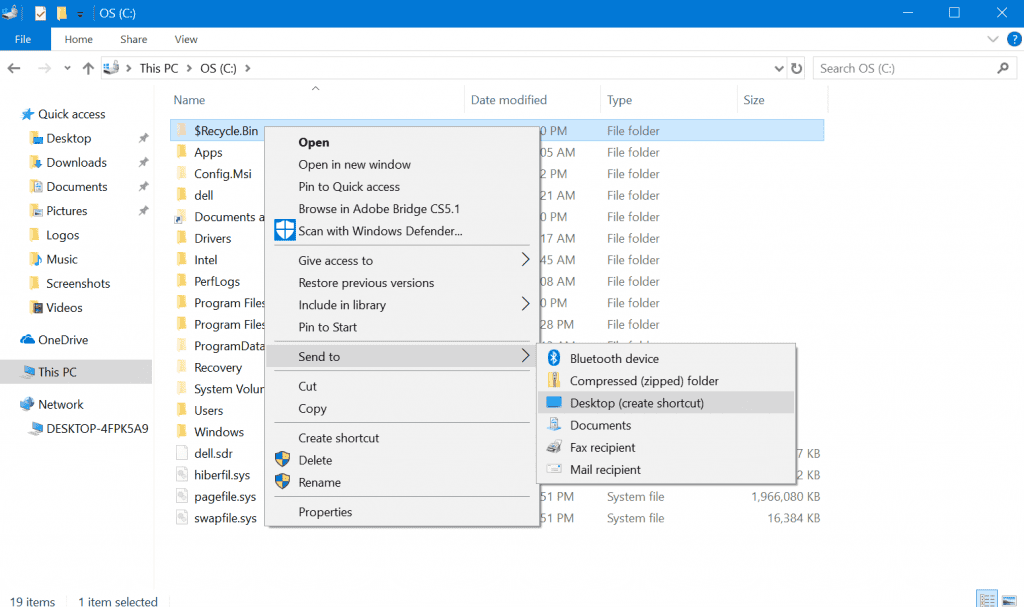The height and width of the screenshot is (607, 1024).
Task: Click the shield icon beside Rename
Action: coord(282,482)
